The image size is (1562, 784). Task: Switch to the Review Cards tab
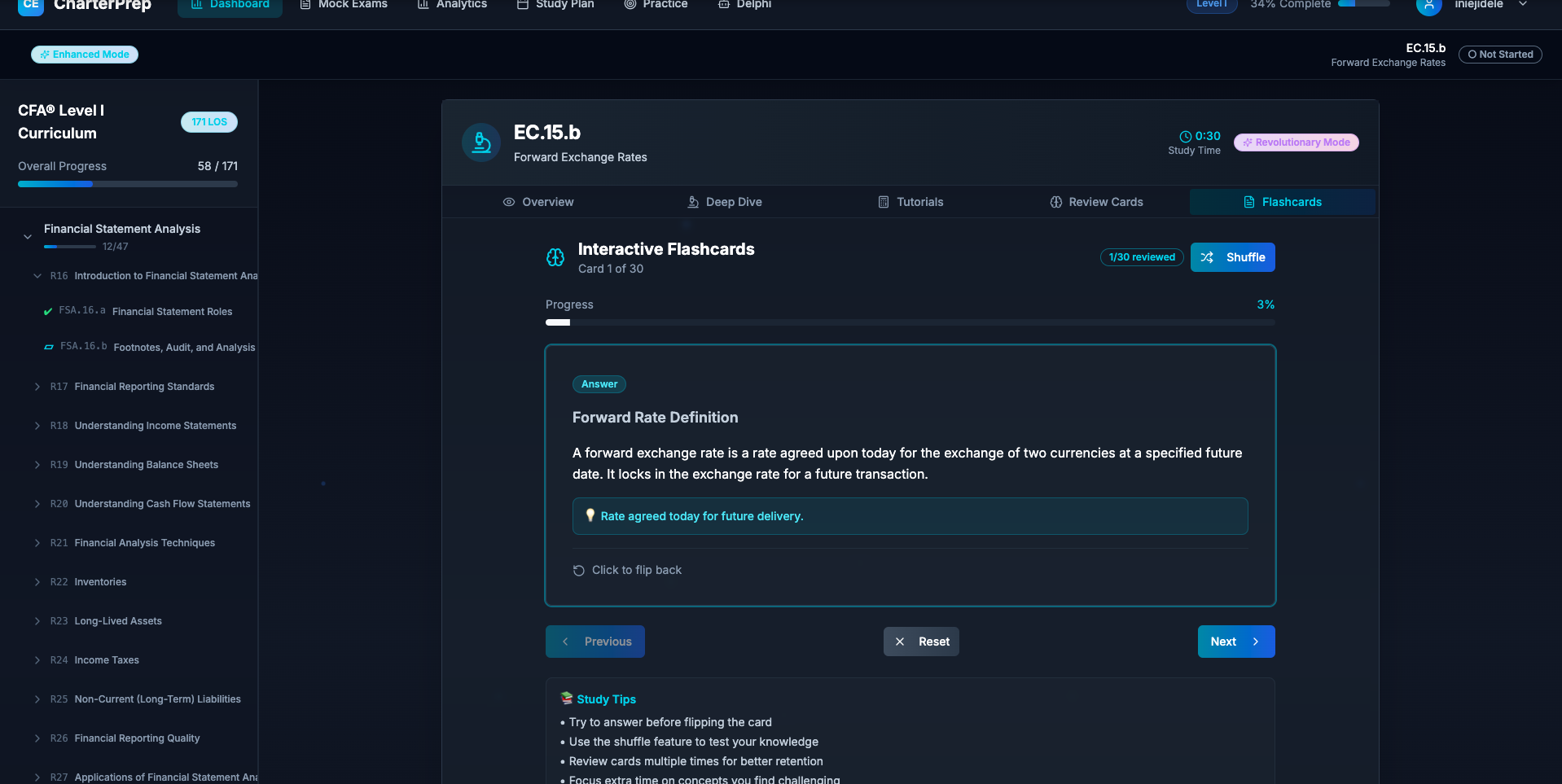tap(1096, 202)
